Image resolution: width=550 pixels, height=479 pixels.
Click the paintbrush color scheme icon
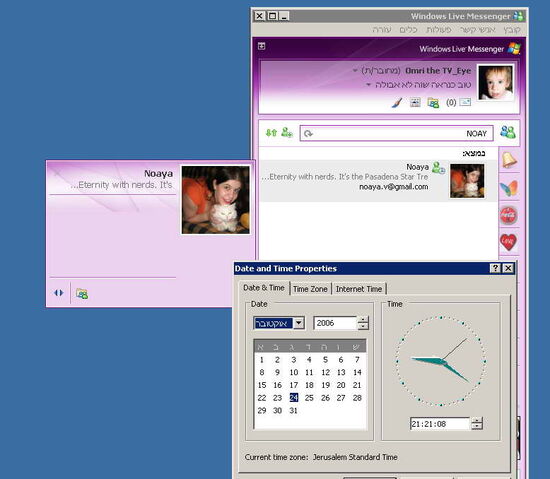397,103
